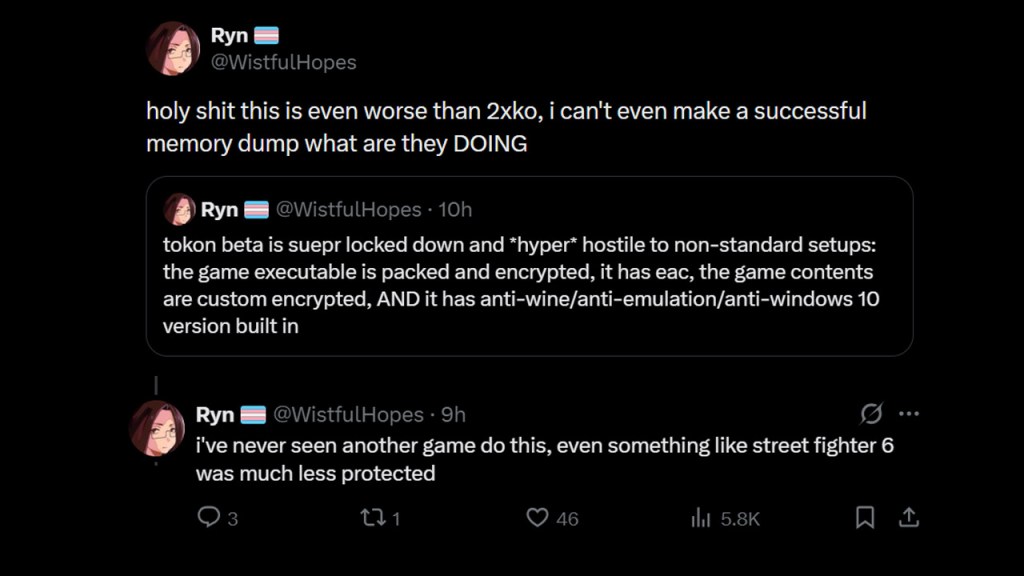Open the share options upload arrow icon
Viewport: 1024px width, 576px height.
908,517
